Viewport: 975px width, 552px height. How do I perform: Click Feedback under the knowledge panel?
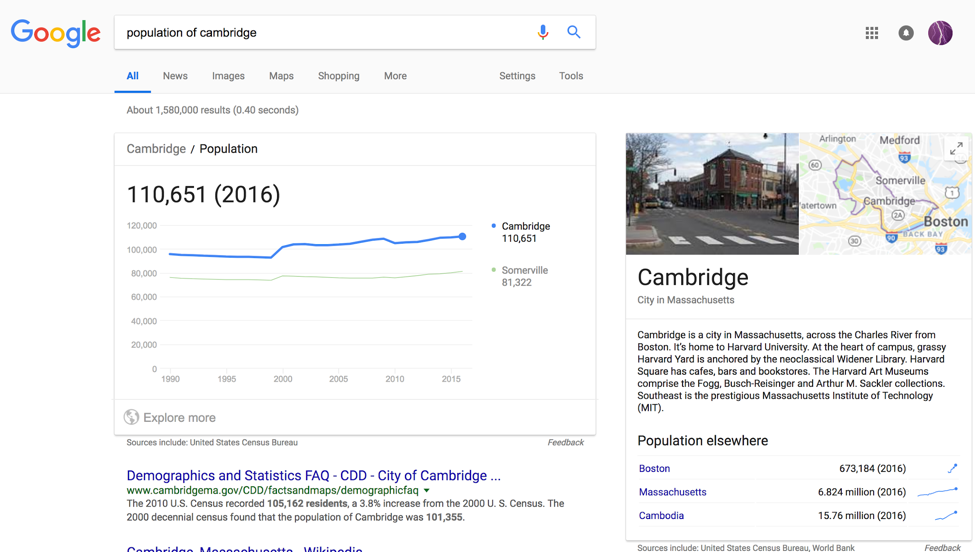(x=942, y=548)
